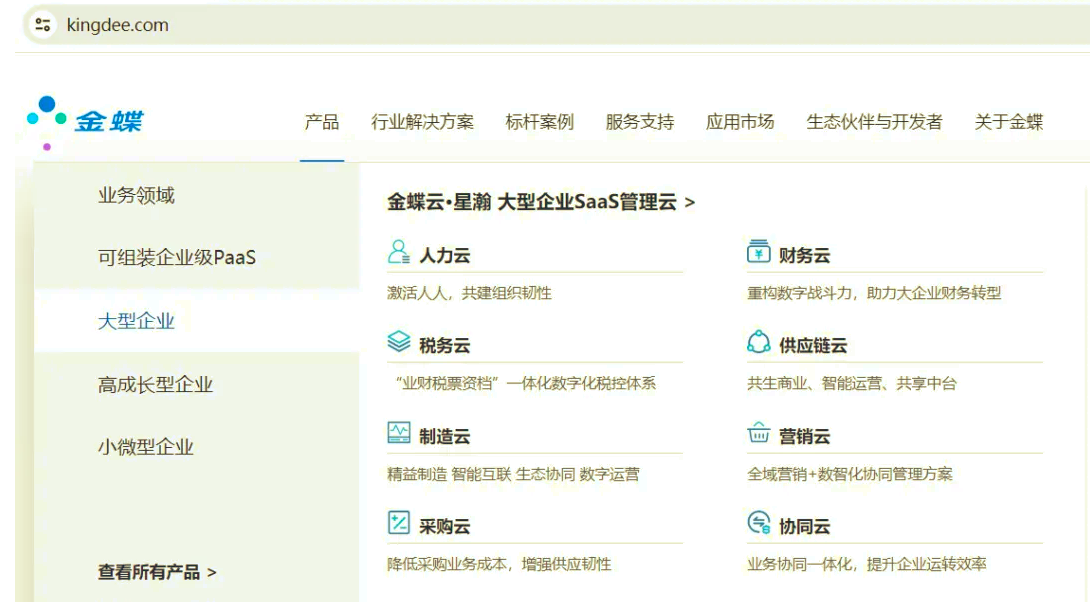Click the 税务云 layered stack icon

(x=399, y=342)
